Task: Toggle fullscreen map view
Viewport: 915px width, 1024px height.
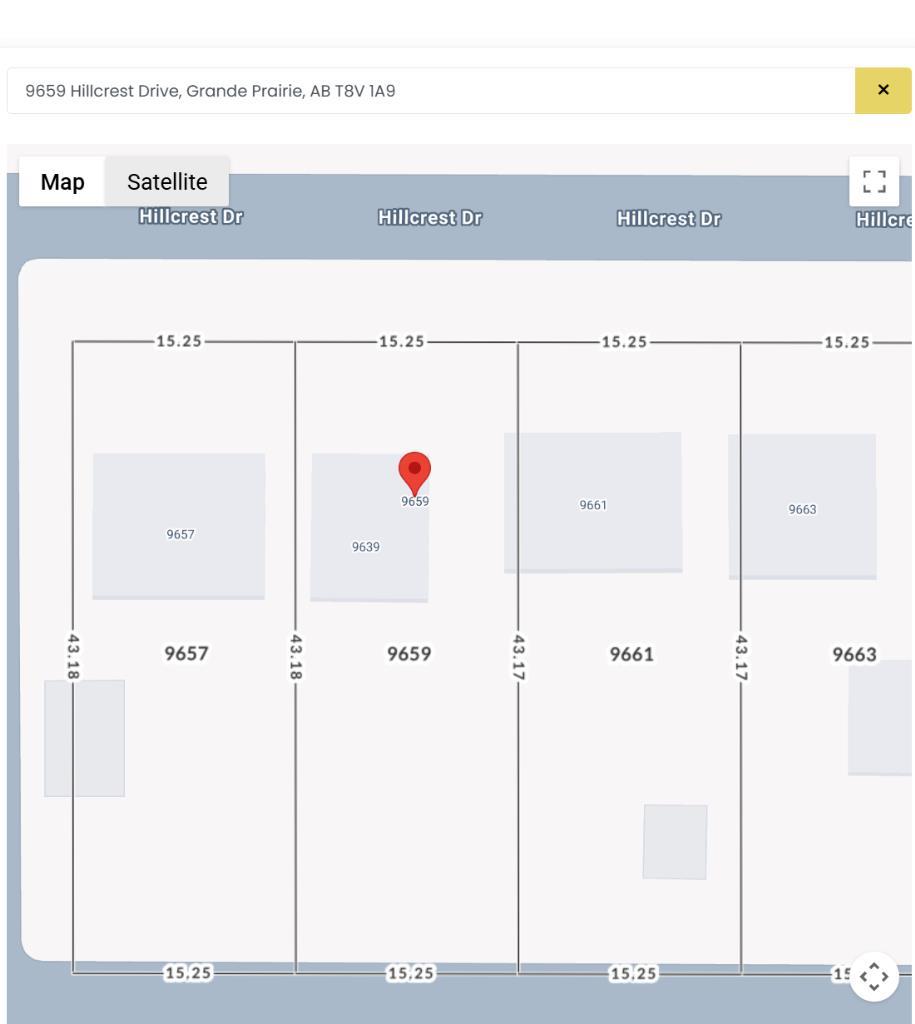Action: point(873,182)
